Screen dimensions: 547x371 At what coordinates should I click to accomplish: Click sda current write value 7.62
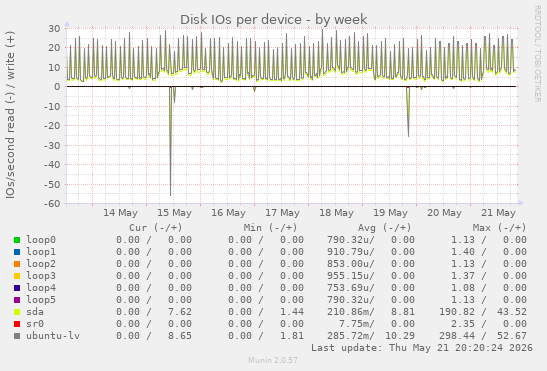pyautogui.click(x=180, y=312)
